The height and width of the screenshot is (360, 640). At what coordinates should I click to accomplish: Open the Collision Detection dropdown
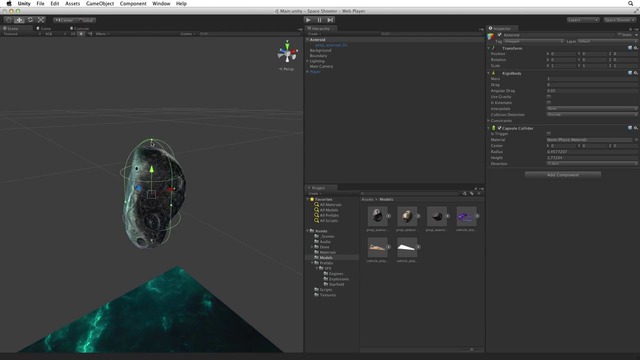point(592,115)
